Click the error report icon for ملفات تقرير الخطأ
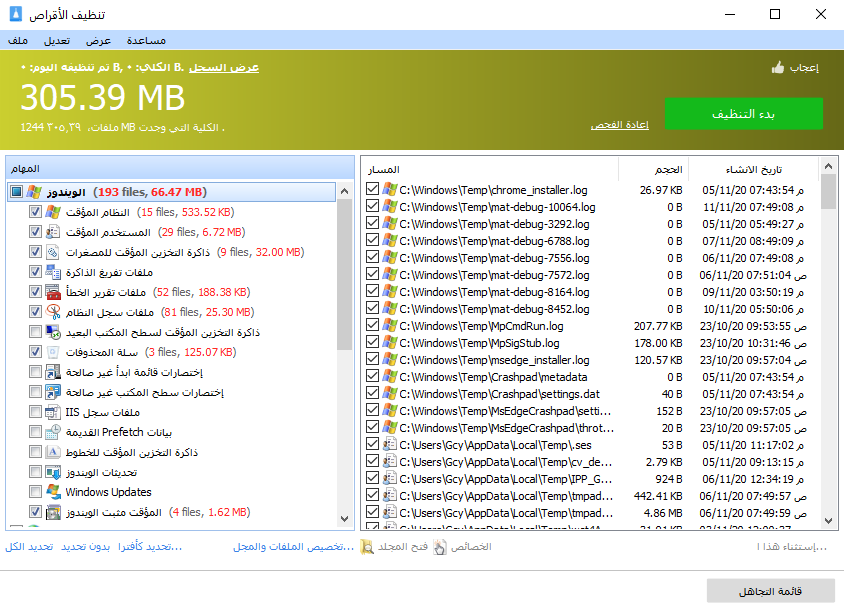This screenshot has width=844, height=611. (x=53, y=292)
